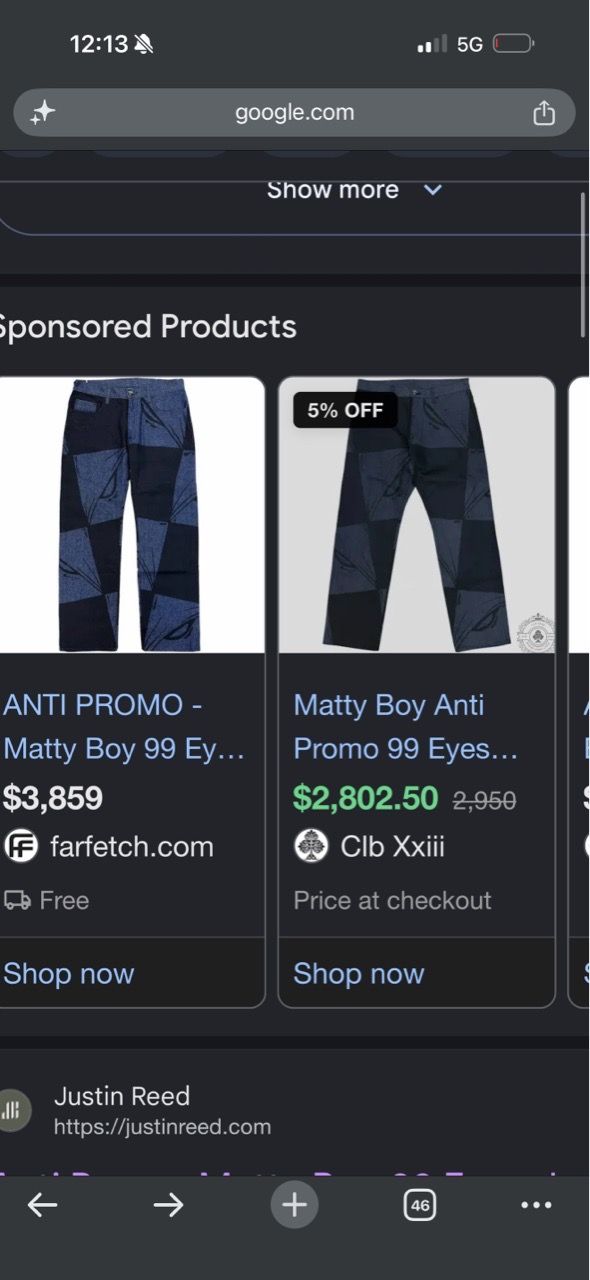Image resolution: width=590 pixels, height=1280 pixels.
Task: Open a new tab with plus button
Action: 294,1205
